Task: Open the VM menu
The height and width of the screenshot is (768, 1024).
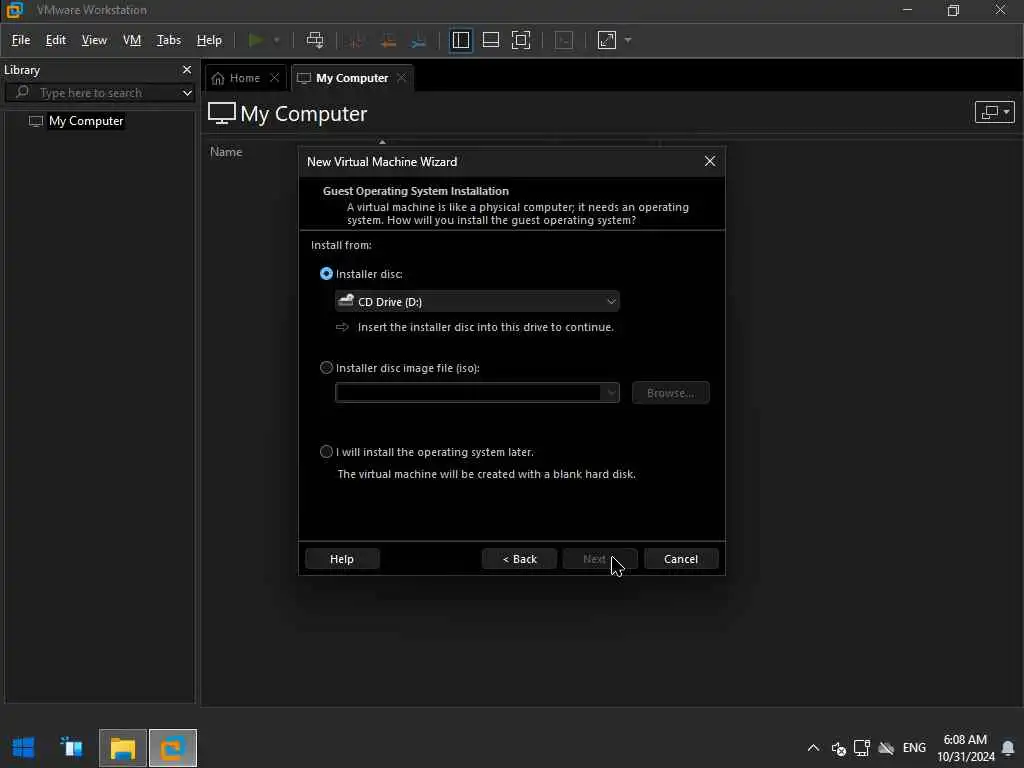Action: point(132,40)
